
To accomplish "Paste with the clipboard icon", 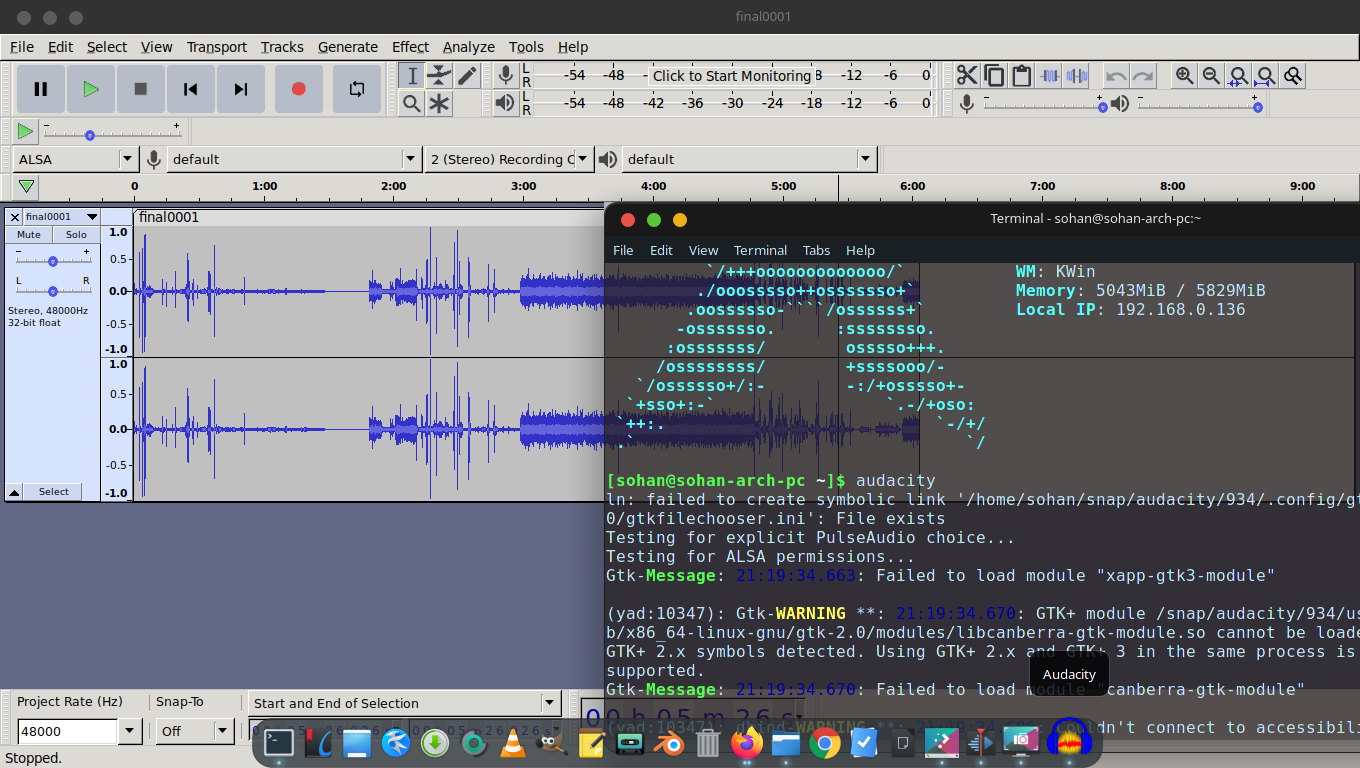I will click(1021, 76).
